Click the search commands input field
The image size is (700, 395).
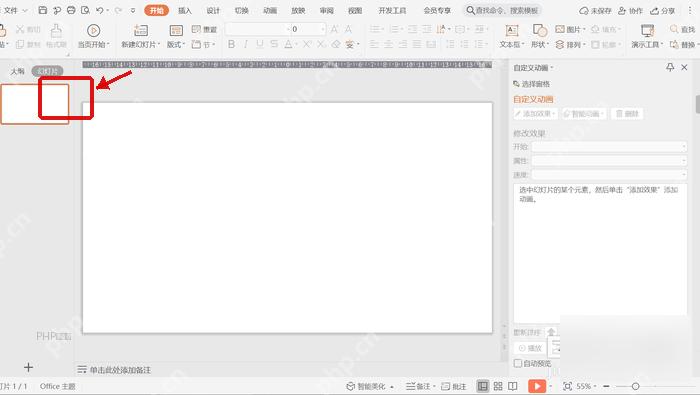tap(504, 10)
